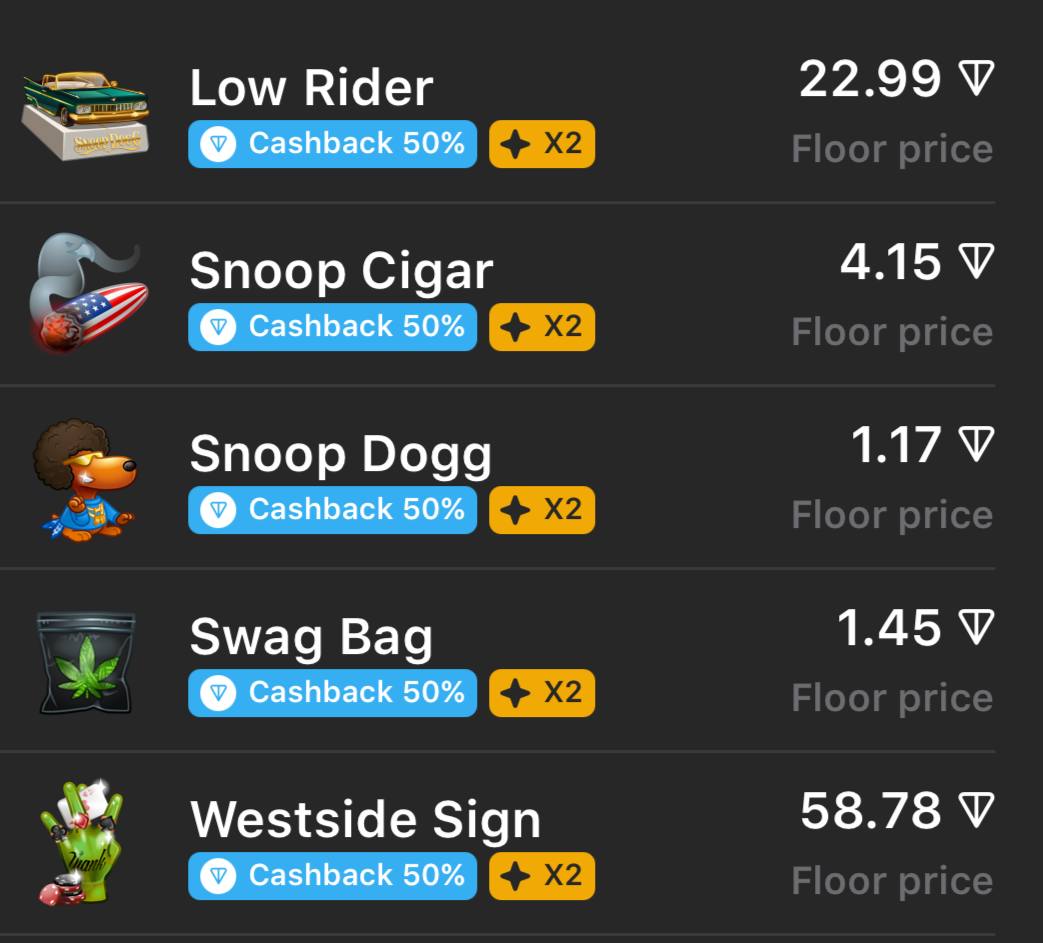Choose the Westside Sign hand icon

82,843
